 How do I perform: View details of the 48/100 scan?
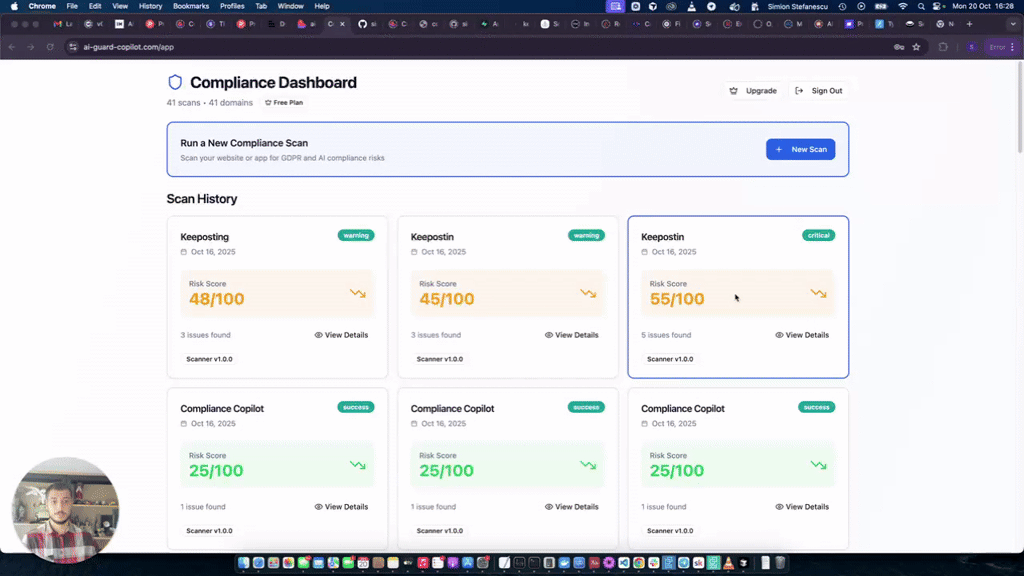click(x=341, y=335)
